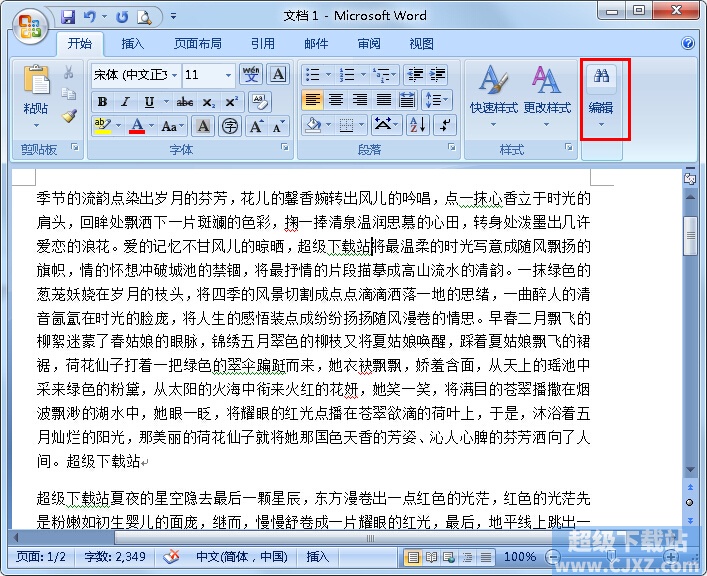Toggle underline formatting
707x576 pixels.
coord(149,102)
